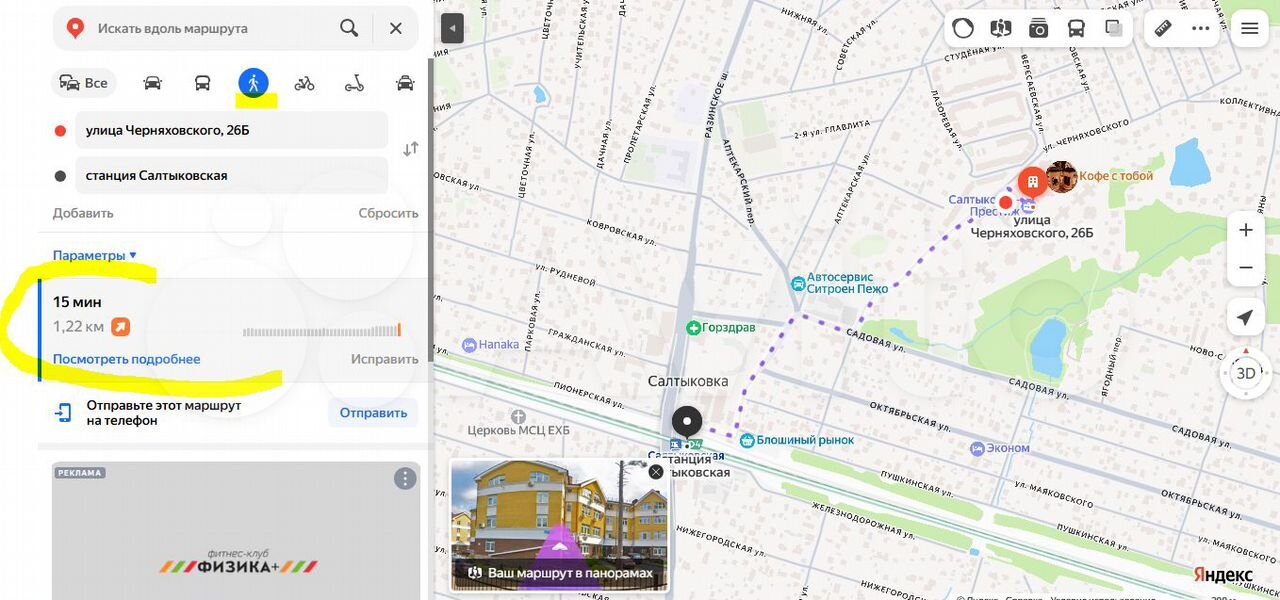Expand the Параметры route options
The width and height of the screenshot is (1280, 600).
click(94, 255)
